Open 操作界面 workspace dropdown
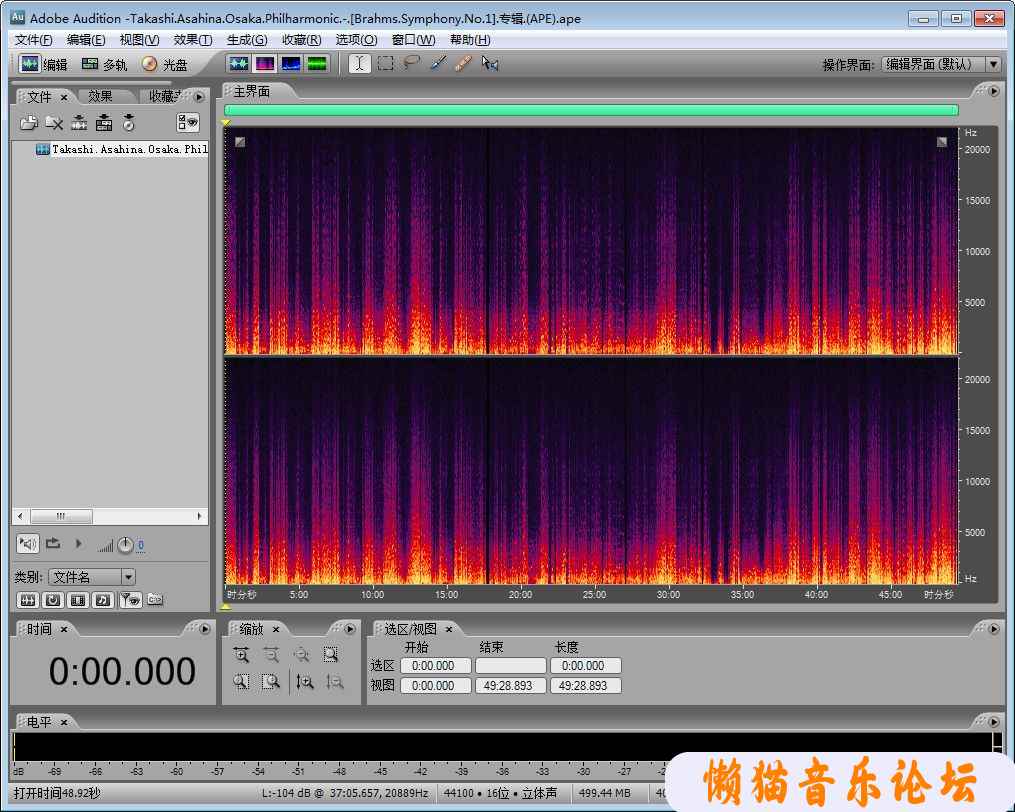The width and height of the screenshot is (1015, 812). (994, 65)
